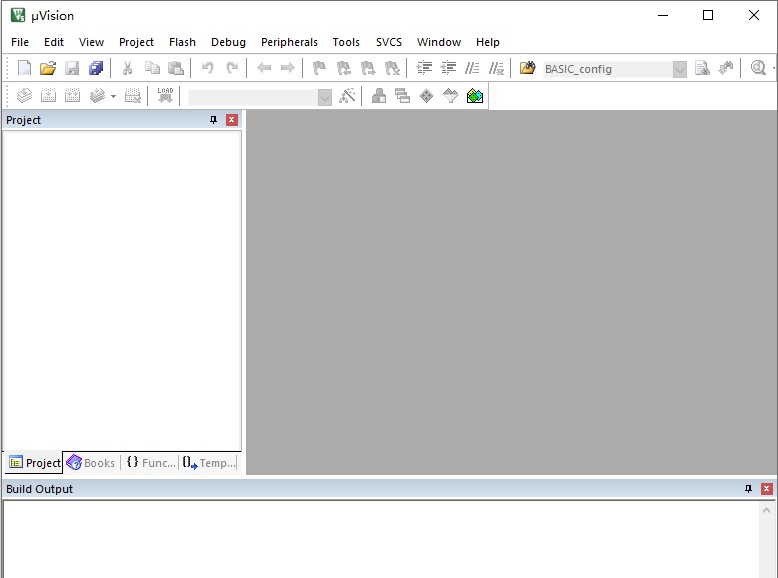Click the empty Select Target combo field
778x578 pixels.
click(253, 97)
